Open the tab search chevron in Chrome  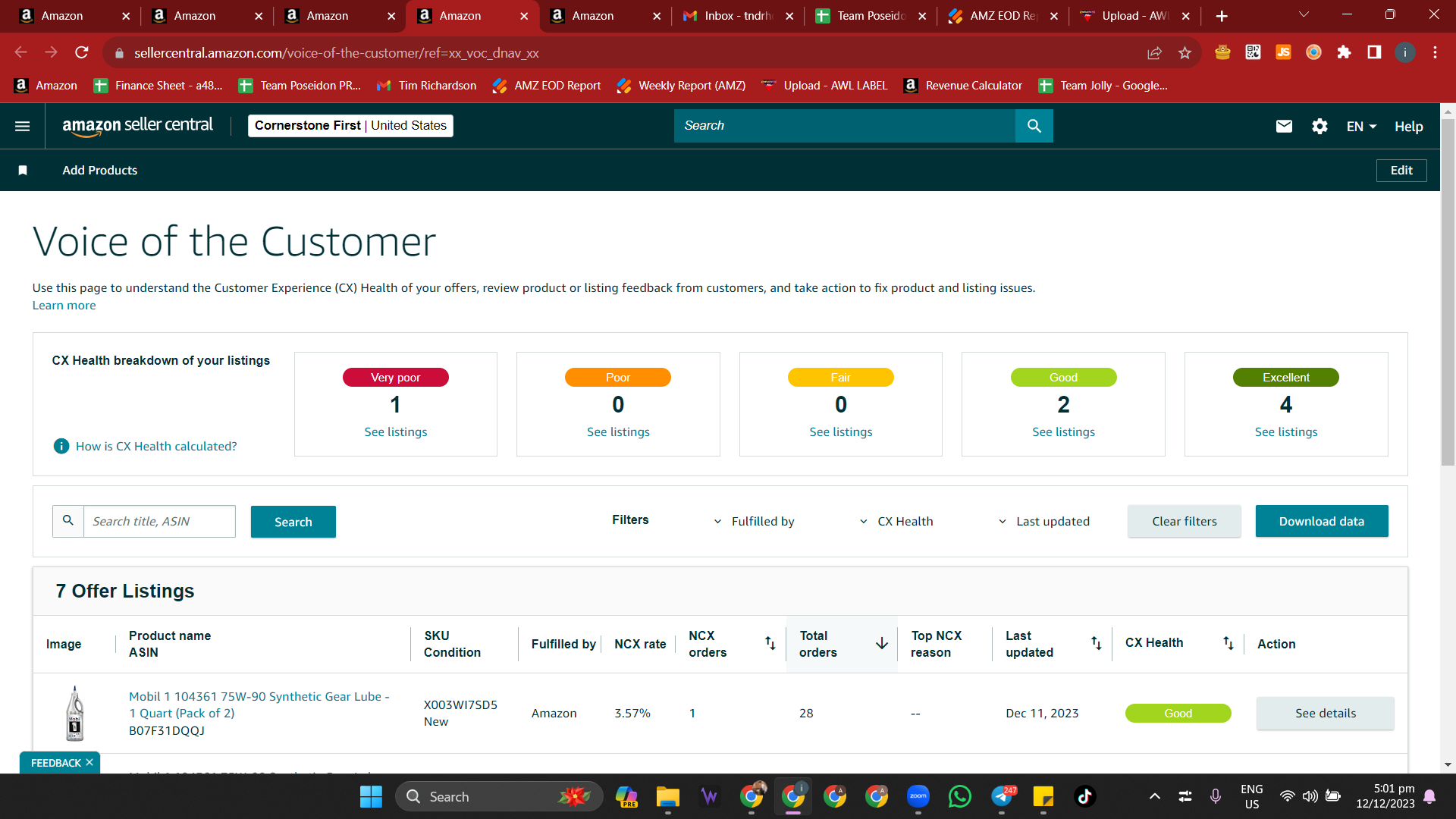pyautogui.click(x=1304, y=14)
